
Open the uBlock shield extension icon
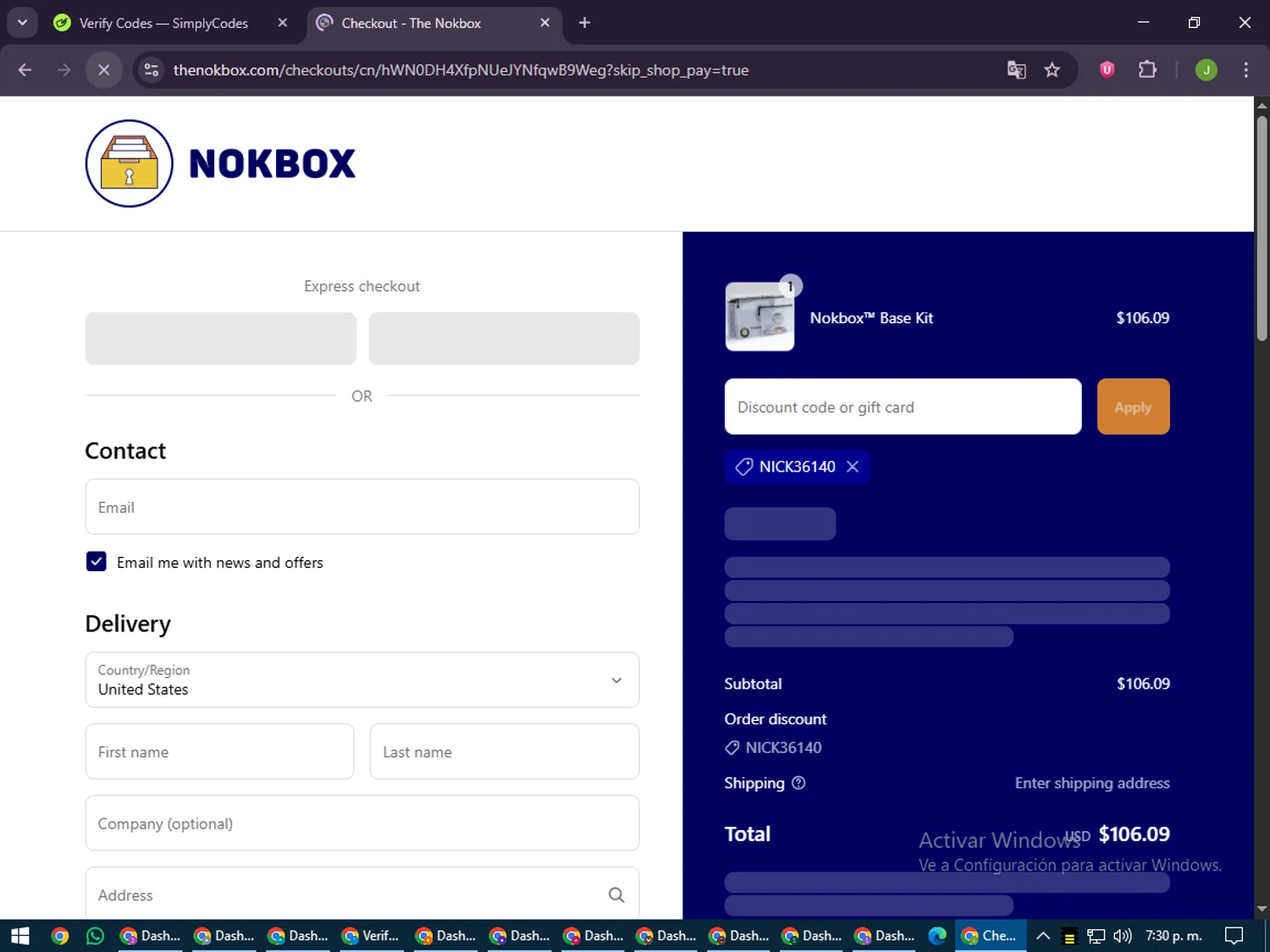click(1107, 70)
